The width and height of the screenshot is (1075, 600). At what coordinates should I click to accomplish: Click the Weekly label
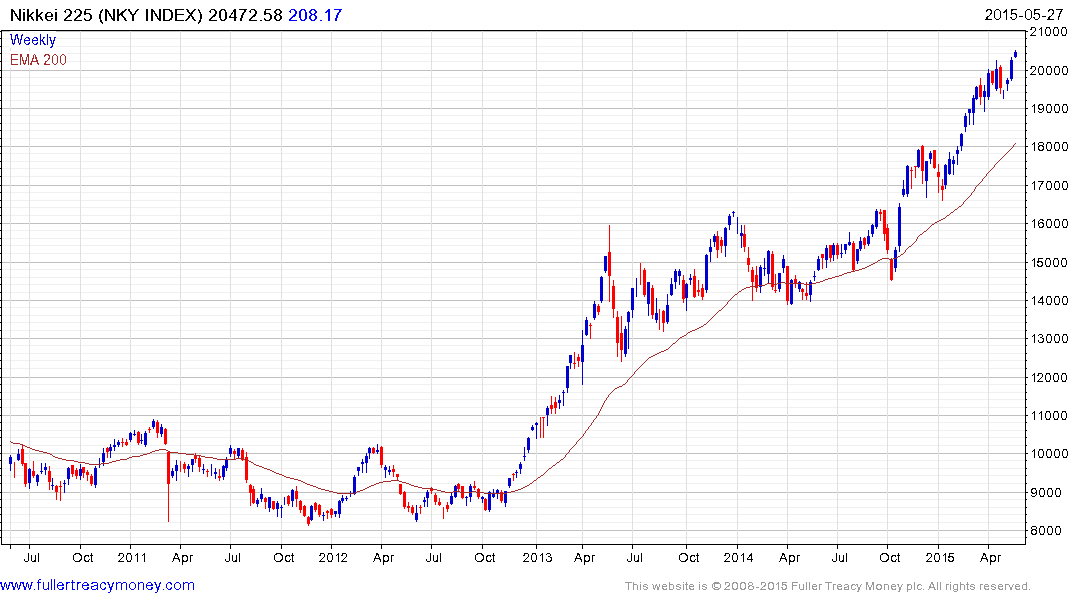tap(33, 40)
